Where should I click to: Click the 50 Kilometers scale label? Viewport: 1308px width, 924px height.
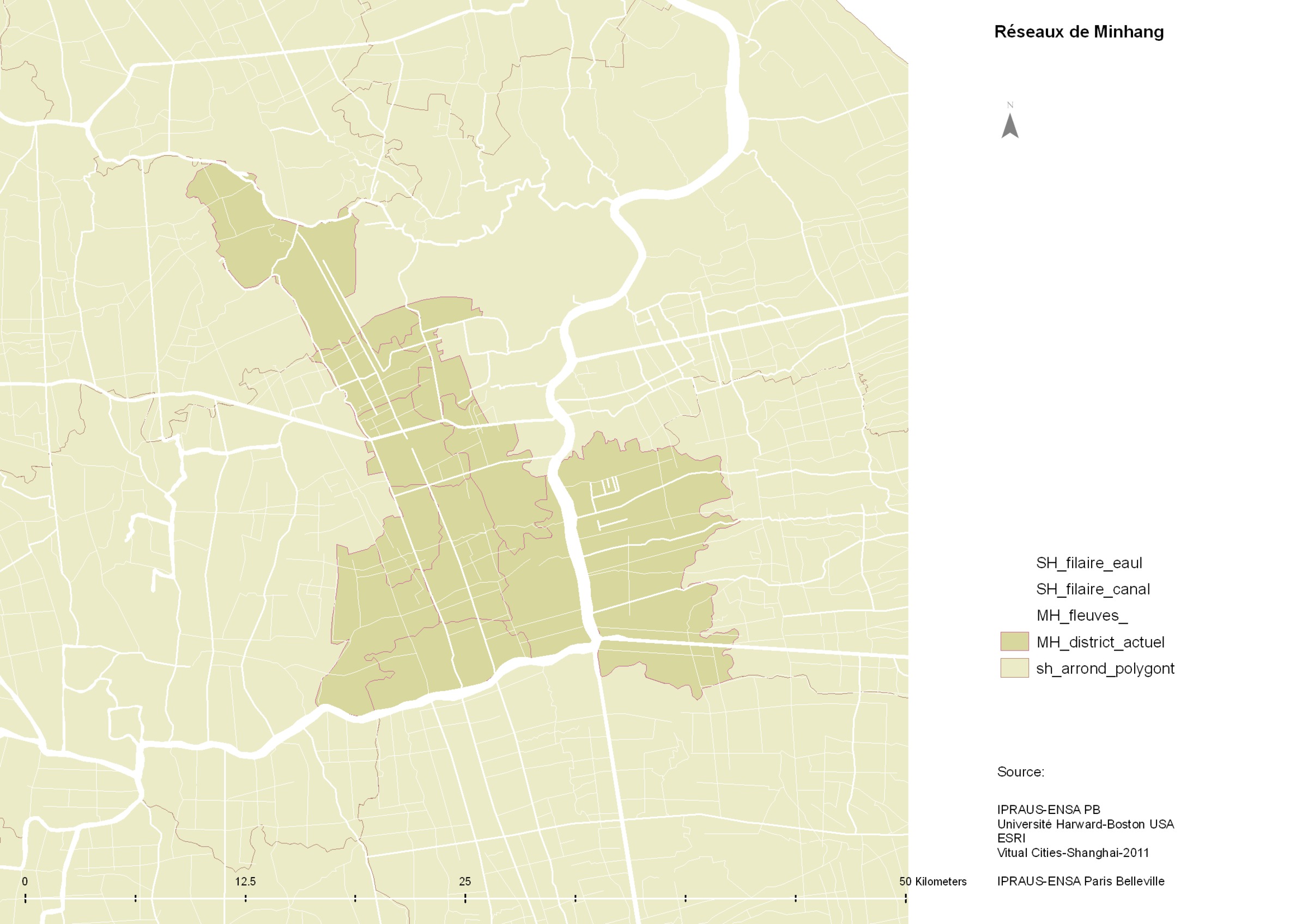tap(932, 882)
